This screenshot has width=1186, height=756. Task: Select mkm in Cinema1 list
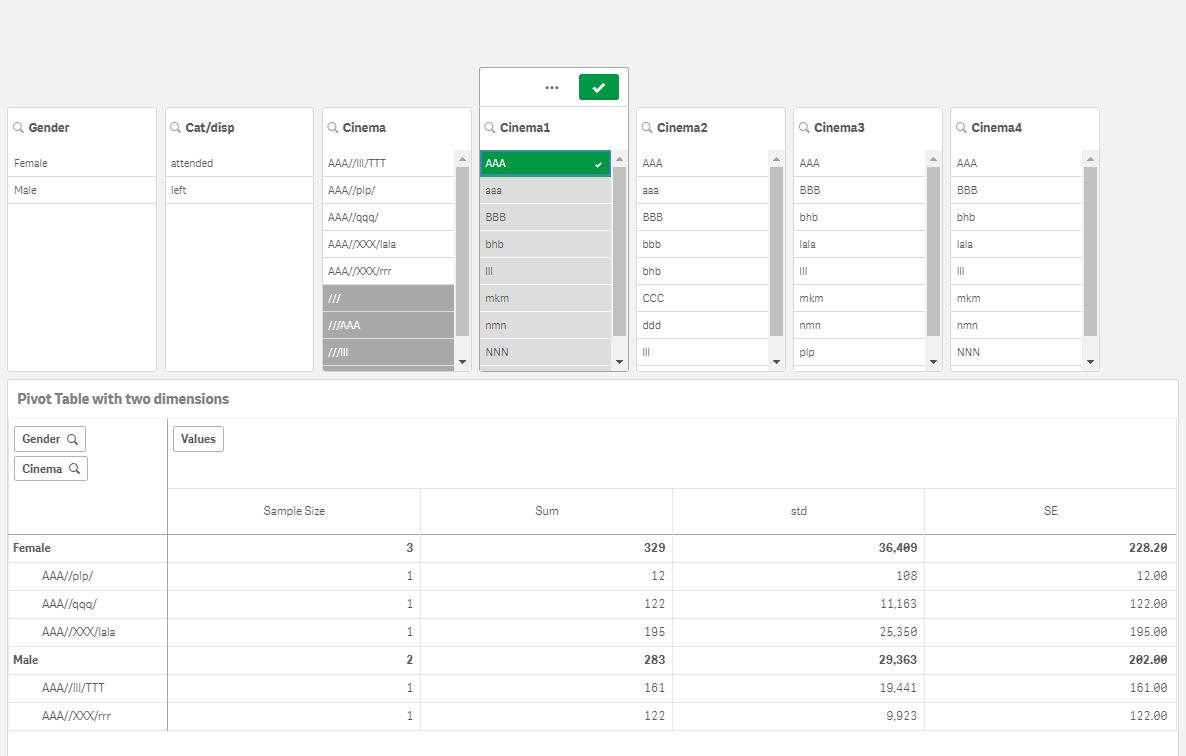tap(545, 299)
